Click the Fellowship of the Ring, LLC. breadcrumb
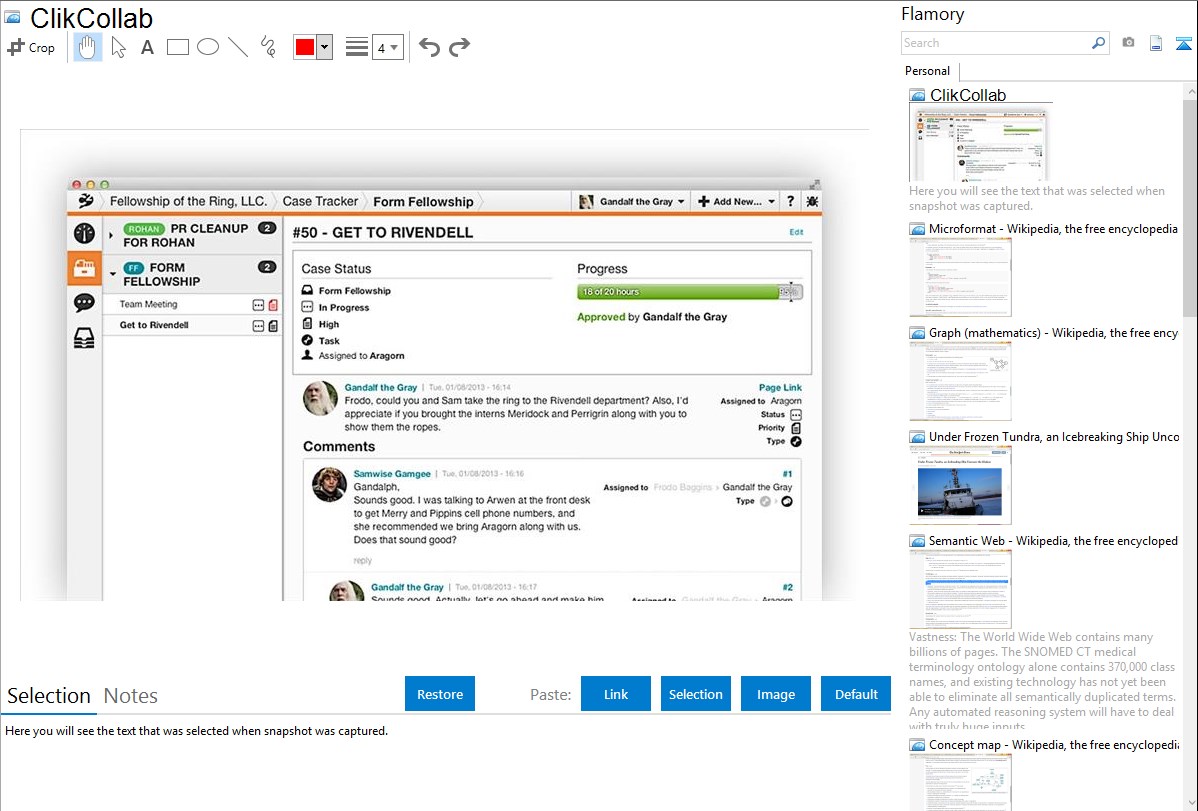Image resolution: width=1198 pixels, height=811 pixels. pyautogui.click(x=188, y=201)
